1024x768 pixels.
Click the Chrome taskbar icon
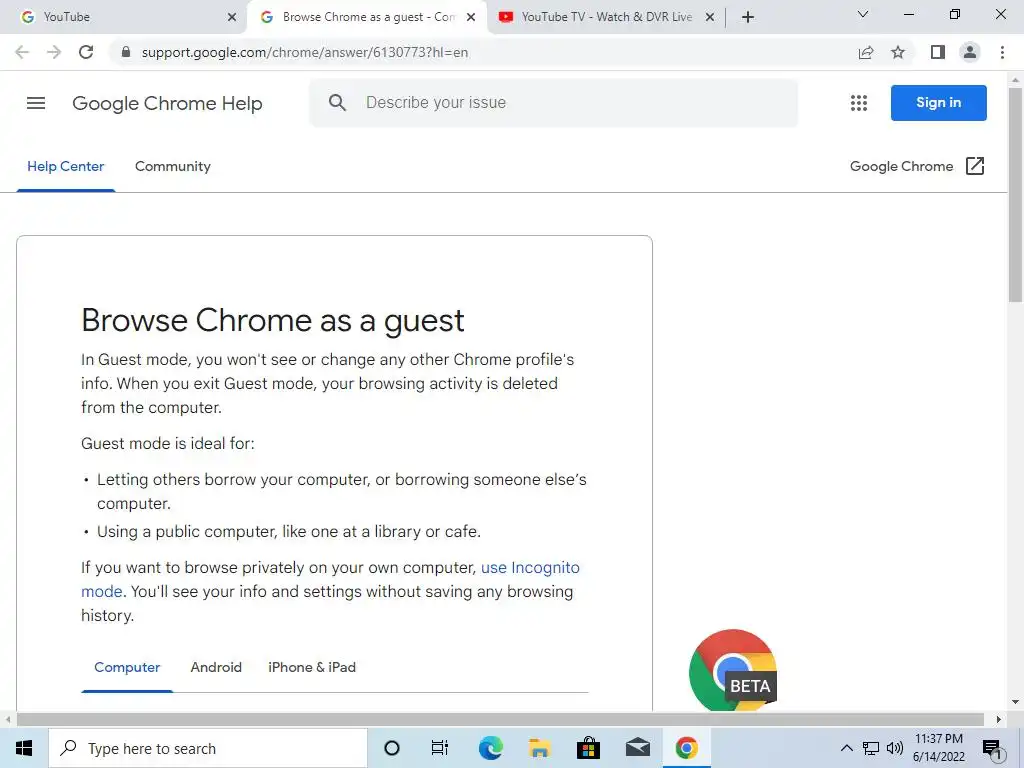pos(686,748)
